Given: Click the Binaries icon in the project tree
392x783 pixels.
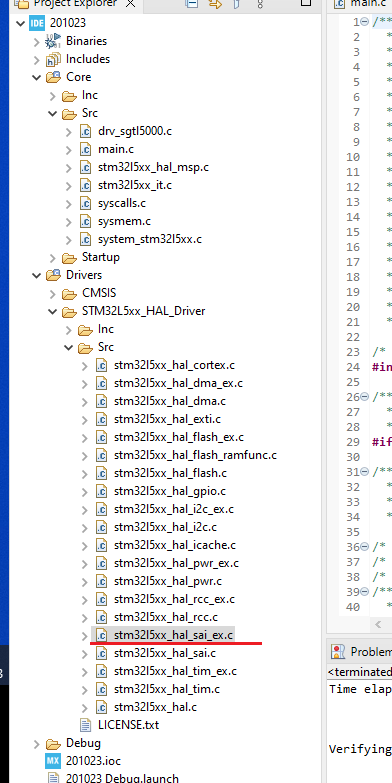Looking at the screenshot, I should click(53, 41).
